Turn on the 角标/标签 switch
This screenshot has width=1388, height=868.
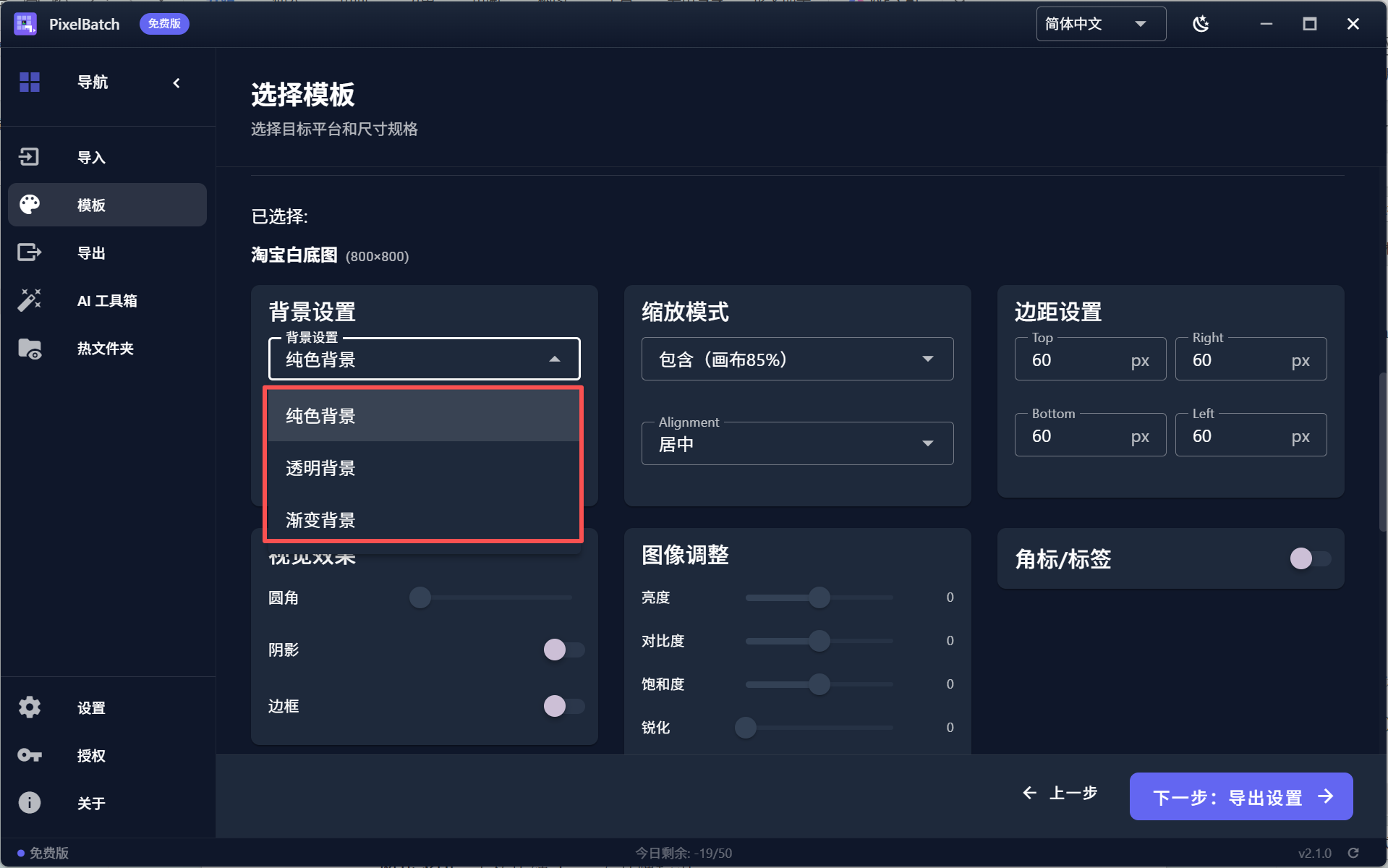pos(1311,558)
